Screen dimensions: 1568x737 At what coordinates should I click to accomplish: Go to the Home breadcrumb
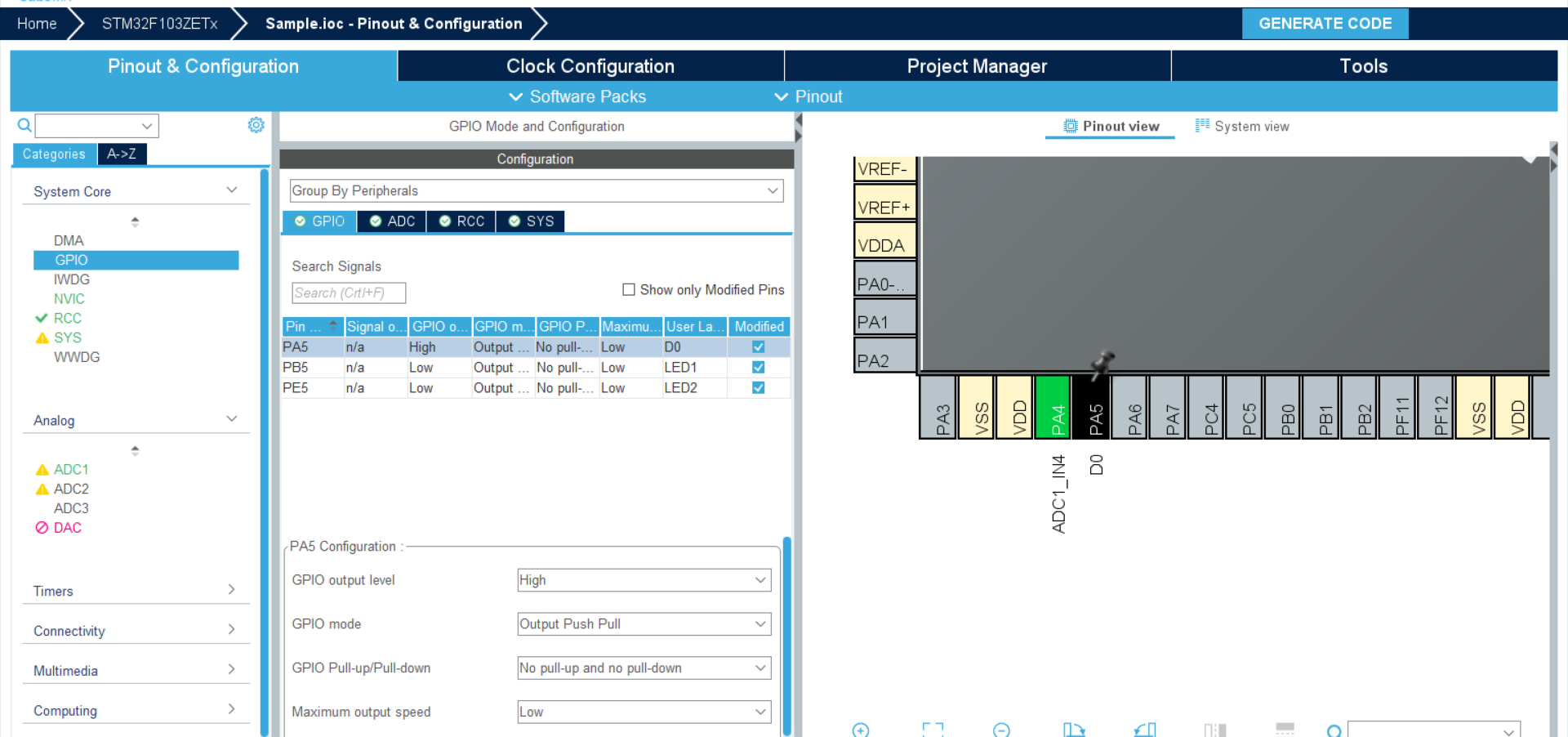point(37,24)
